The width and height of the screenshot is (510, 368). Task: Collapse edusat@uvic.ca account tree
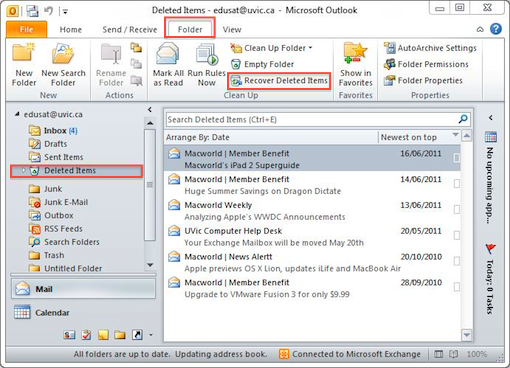coord(17,114)
